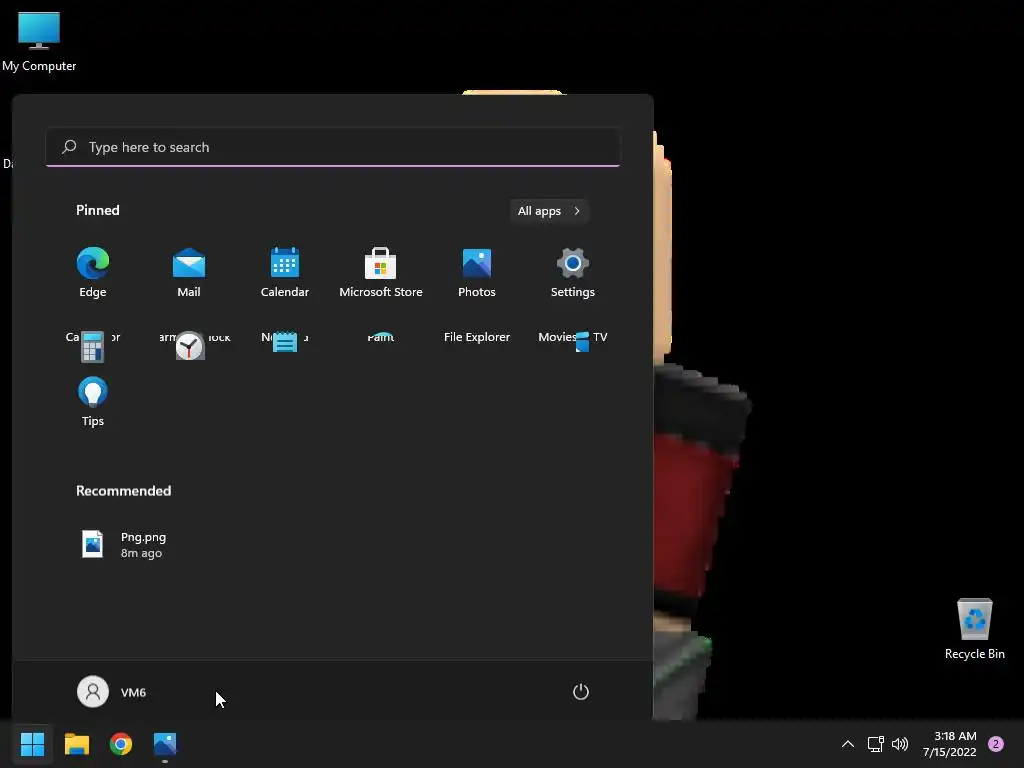Click the Type here to search field

coord(333,147)
